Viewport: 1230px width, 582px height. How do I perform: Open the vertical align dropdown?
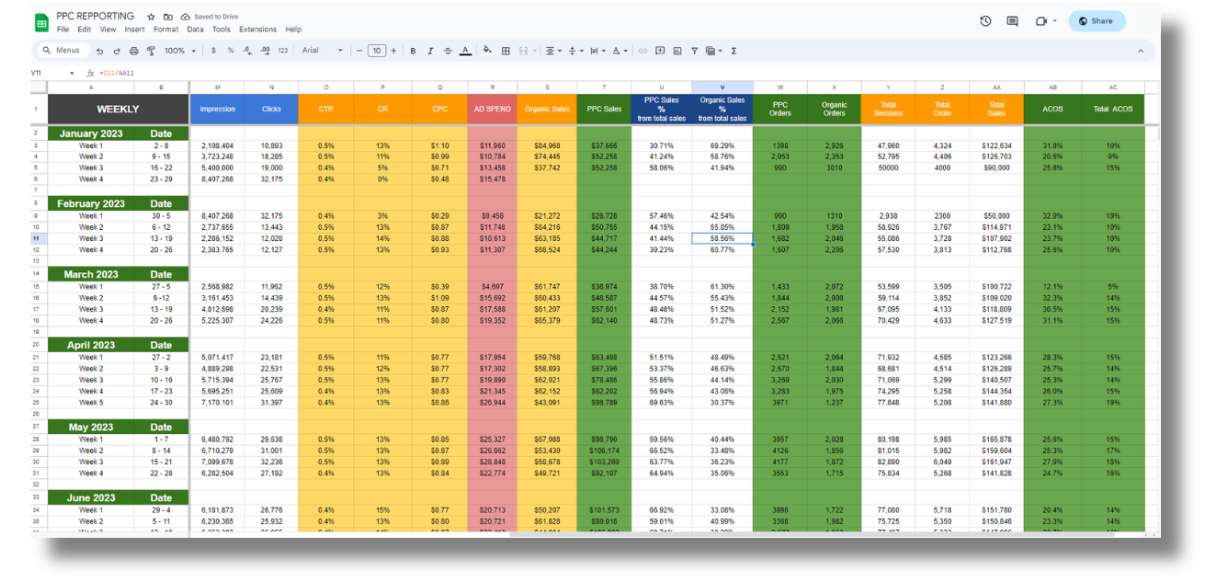[576, 51]
